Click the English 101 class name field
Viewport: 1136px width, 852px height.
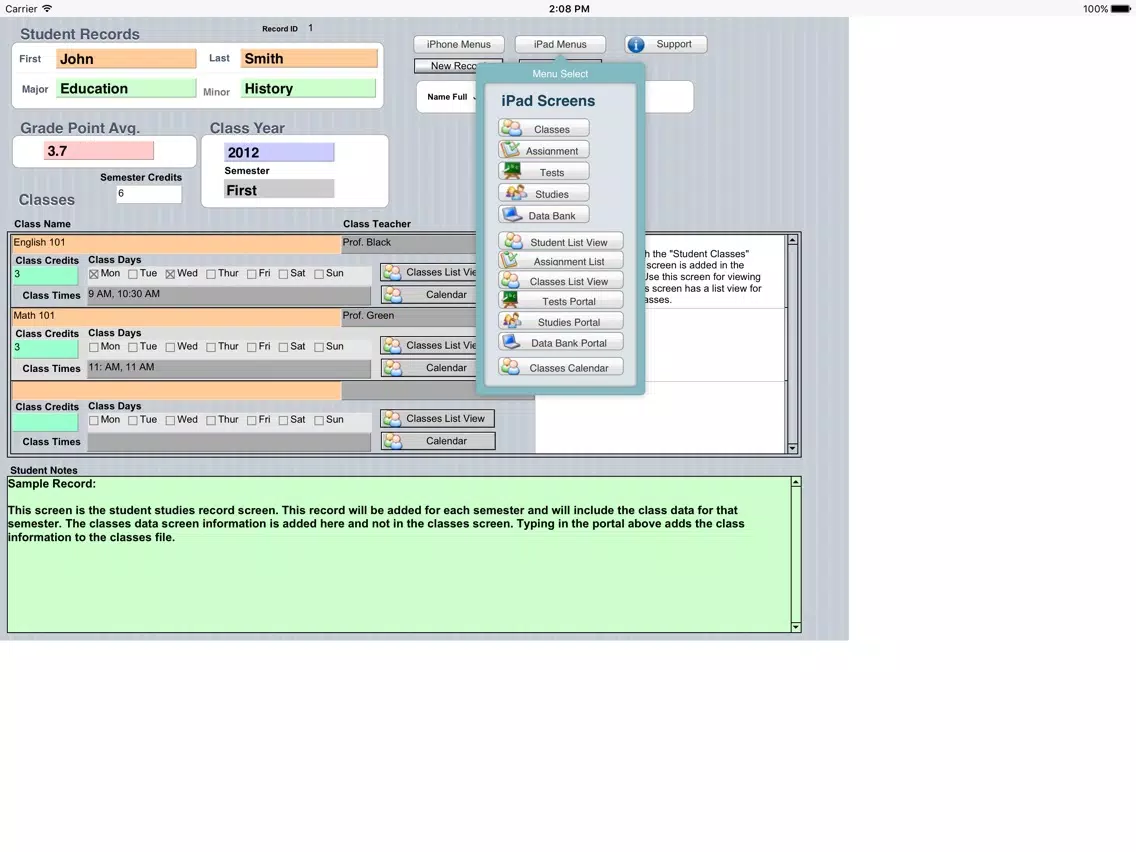[x=176, y=243]
